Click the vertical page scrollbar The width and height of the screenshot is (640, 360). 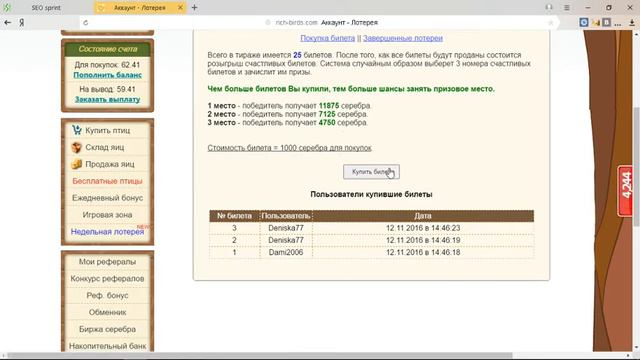[637, 166]
